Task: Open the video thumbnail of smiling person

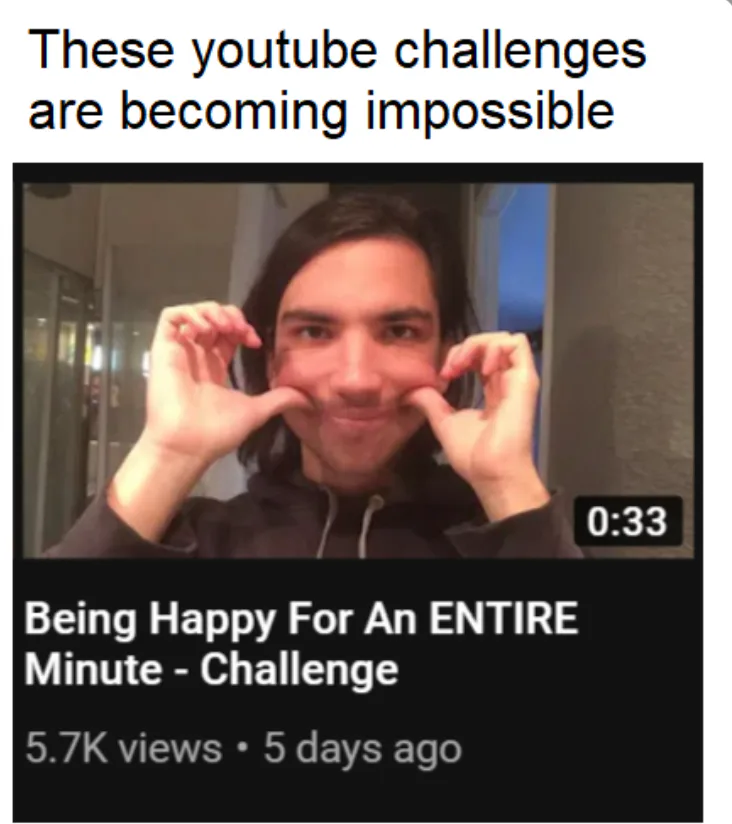Action: tap(358, 370)
